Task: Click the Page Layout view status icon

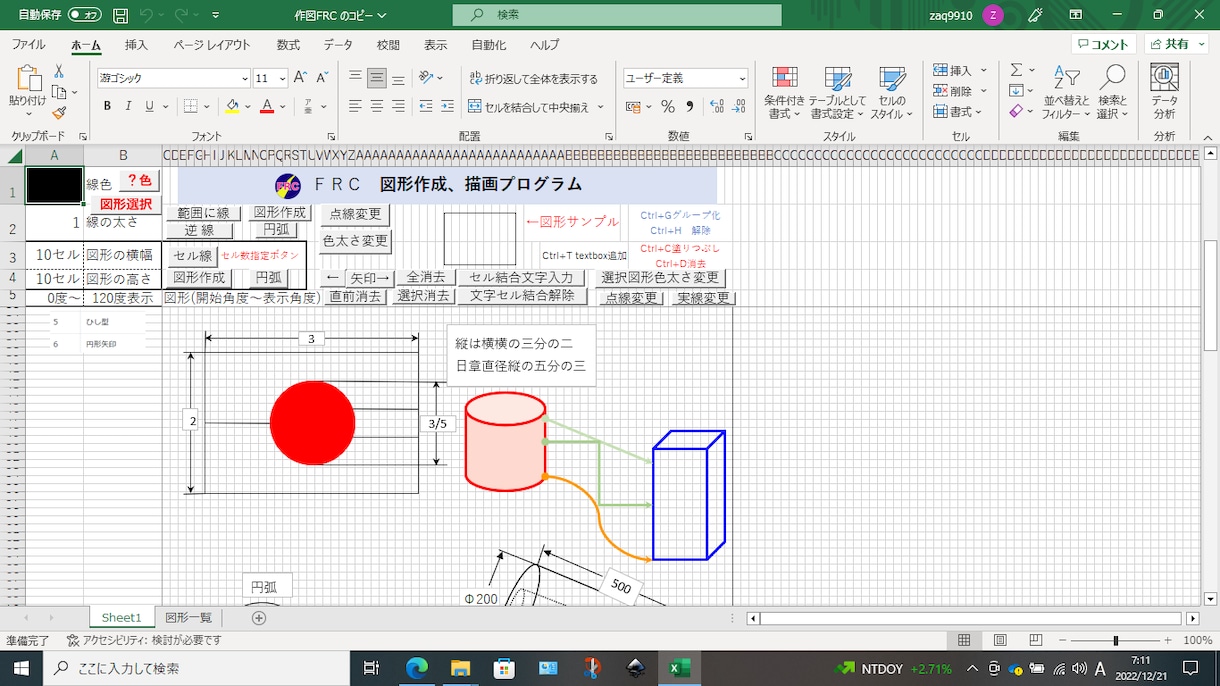Action: (1000, 640)
